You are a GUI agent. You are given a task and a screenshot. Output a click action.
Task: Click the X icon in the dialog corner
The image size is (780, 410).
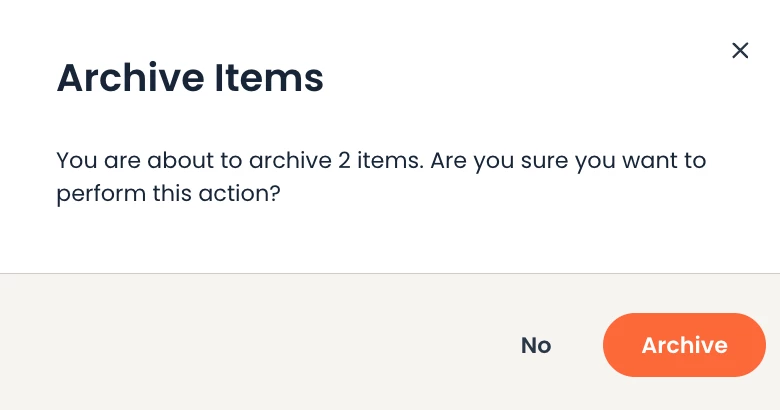pos(740,50)
